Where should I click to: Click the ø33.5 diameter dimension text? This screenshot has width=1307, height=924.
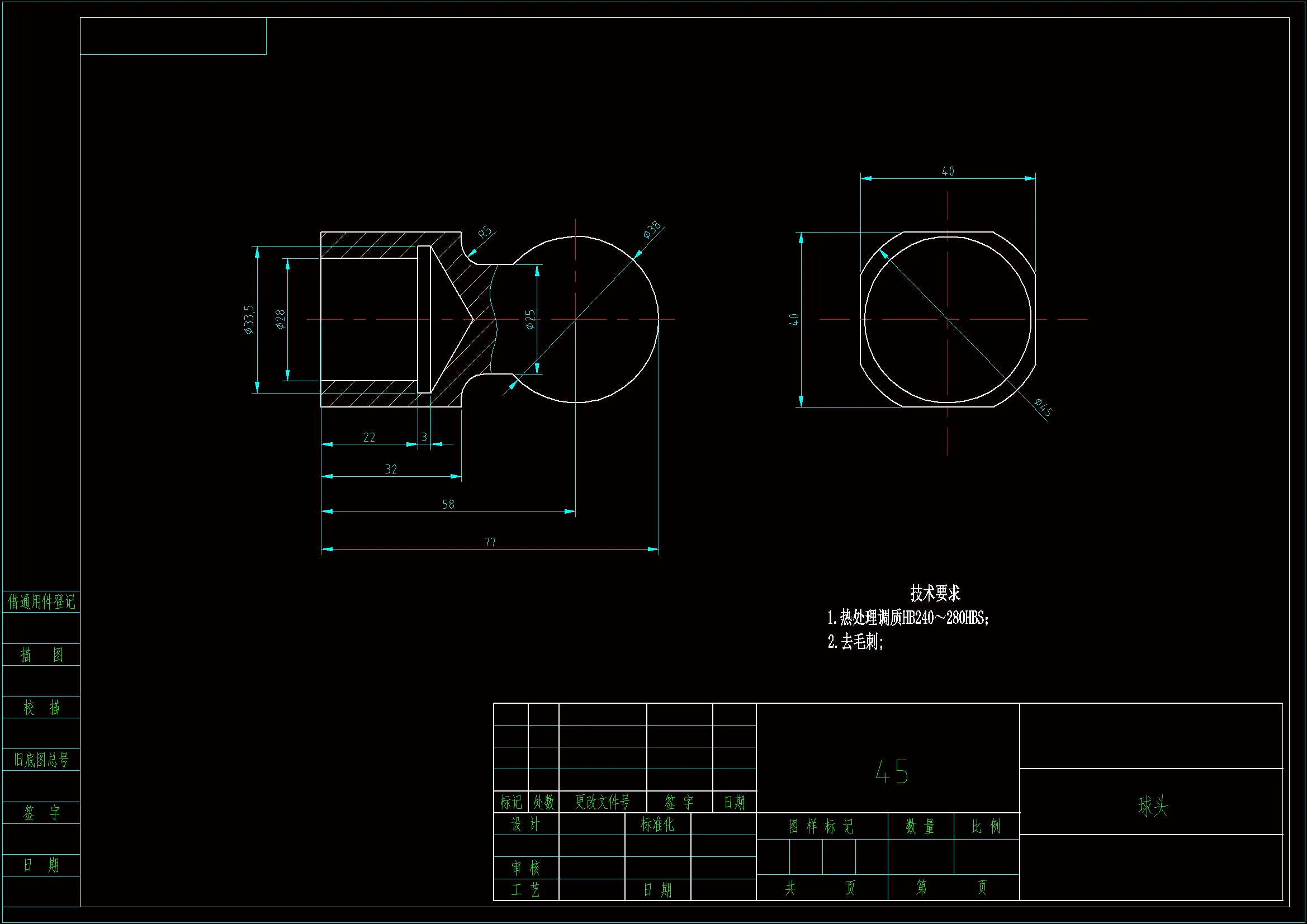pyautogui.click(x=249, y=319)
